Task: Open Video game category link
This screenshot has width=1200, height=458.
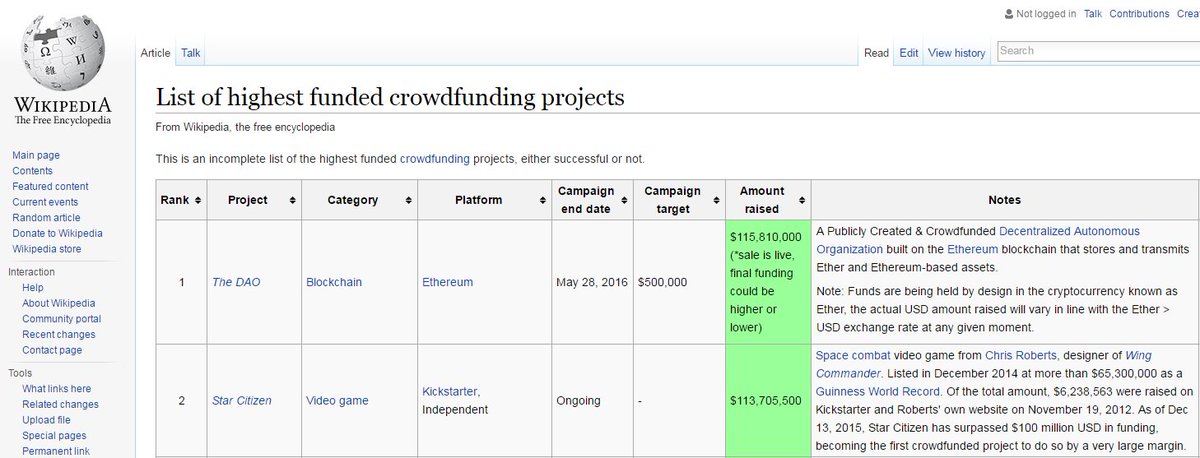Action: coord(338,401)
